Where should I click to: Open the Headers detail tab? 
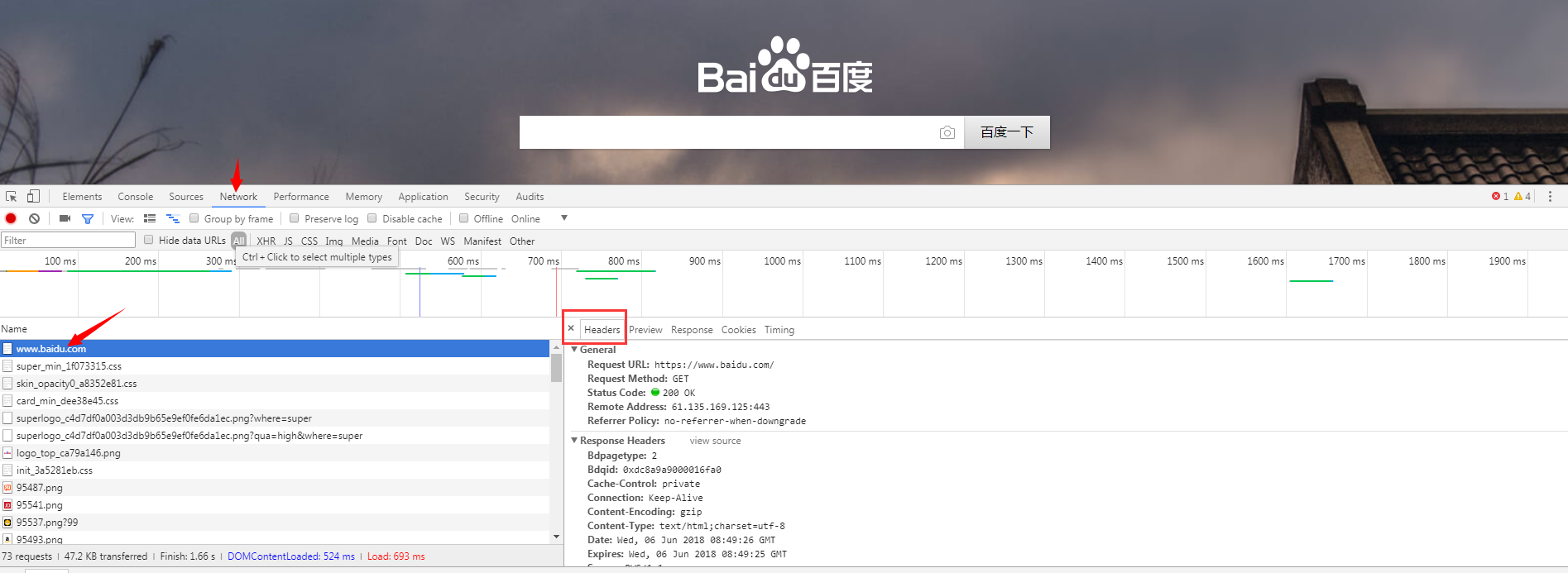click(x=602, y=329)
